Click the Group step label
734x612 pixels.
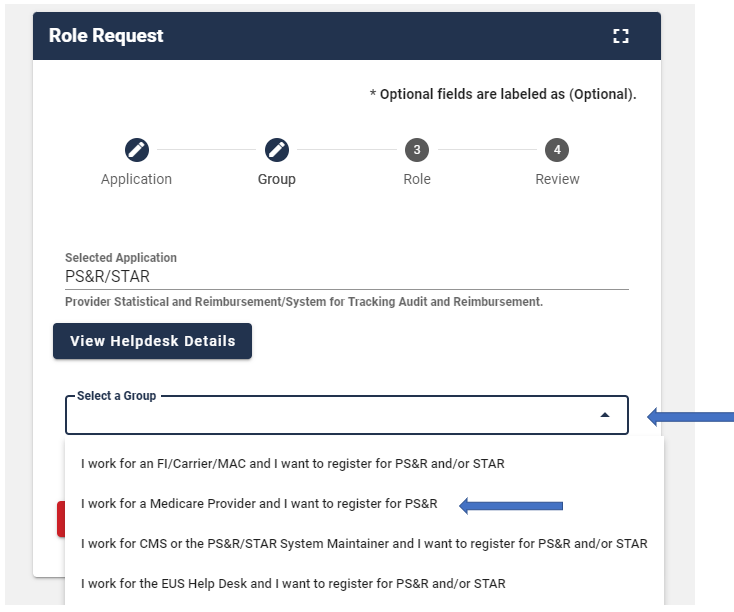pos(277,179)
